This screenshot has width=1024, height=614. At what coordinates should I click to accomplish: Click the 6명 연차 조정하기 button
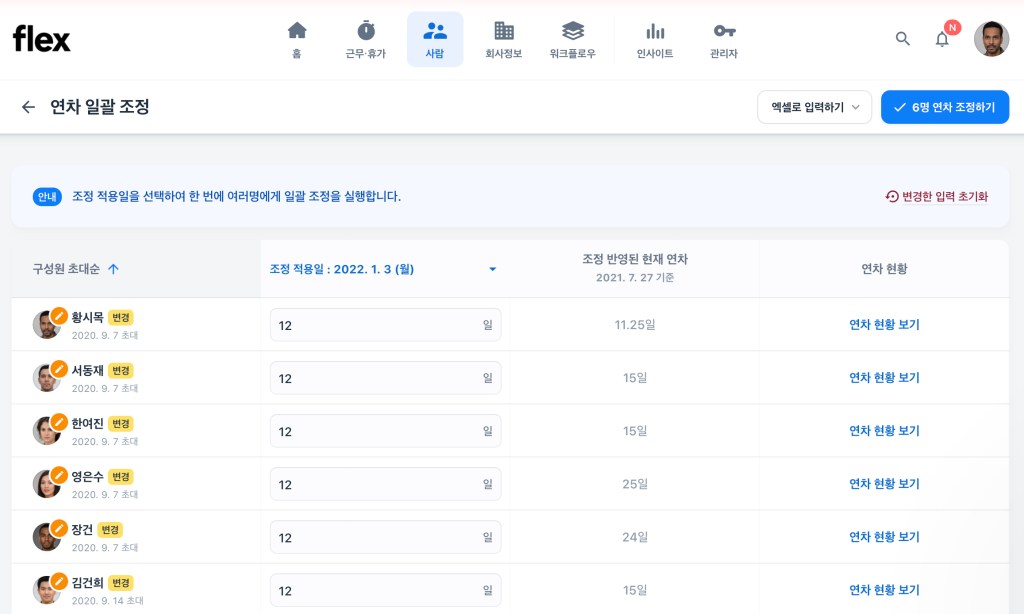[x=944, y=107]
